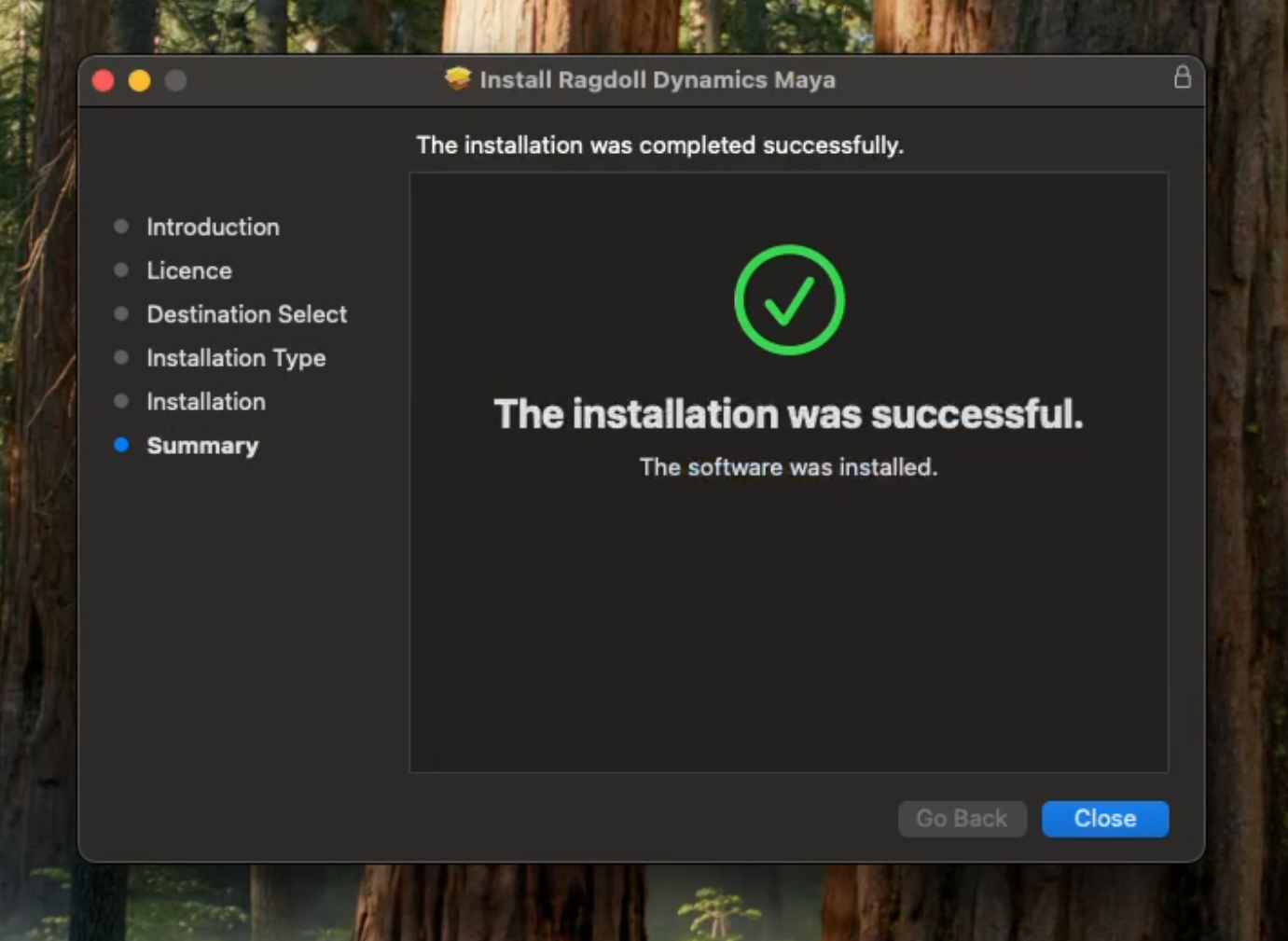The image size is (1288, 941).
Task: Click the Go Back button
Action: (x=962, y=819)
